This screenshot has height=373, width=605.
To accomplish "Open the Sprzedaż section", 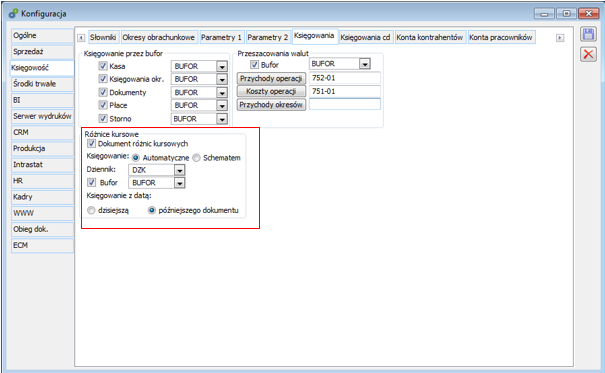I will pos(42,52).
